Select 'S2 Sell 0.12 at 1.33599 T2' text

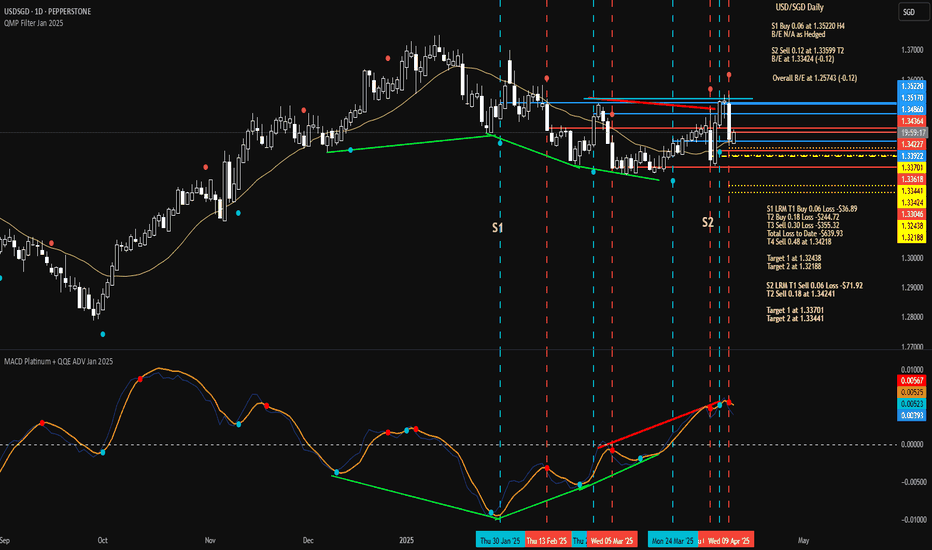pos(807,51)
